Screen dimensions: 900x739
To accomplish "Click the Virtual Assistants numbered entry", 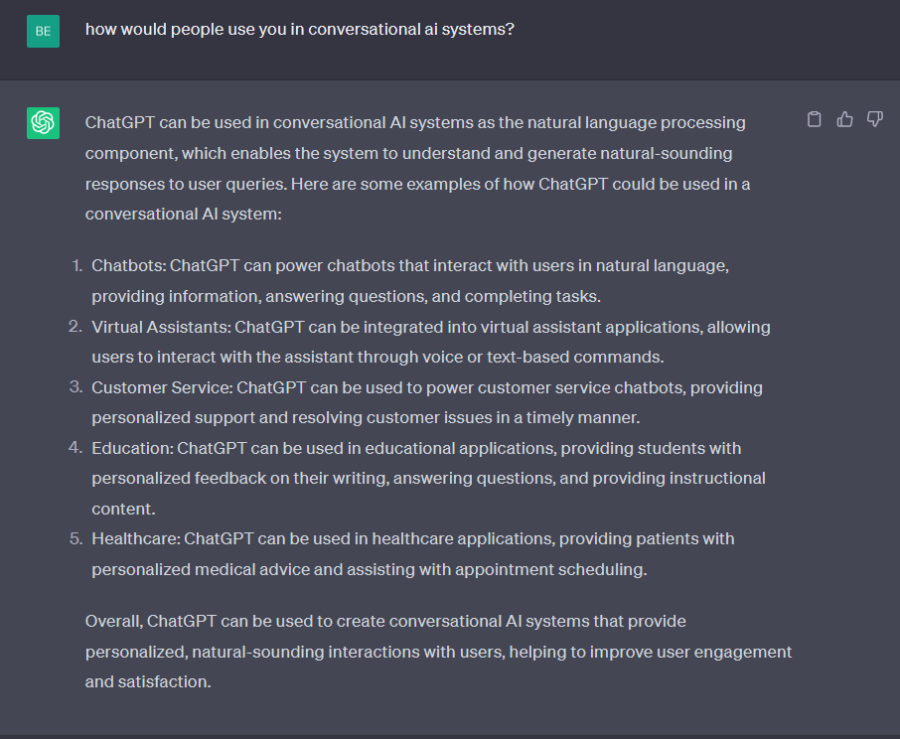I will click(x=430, y=340).
